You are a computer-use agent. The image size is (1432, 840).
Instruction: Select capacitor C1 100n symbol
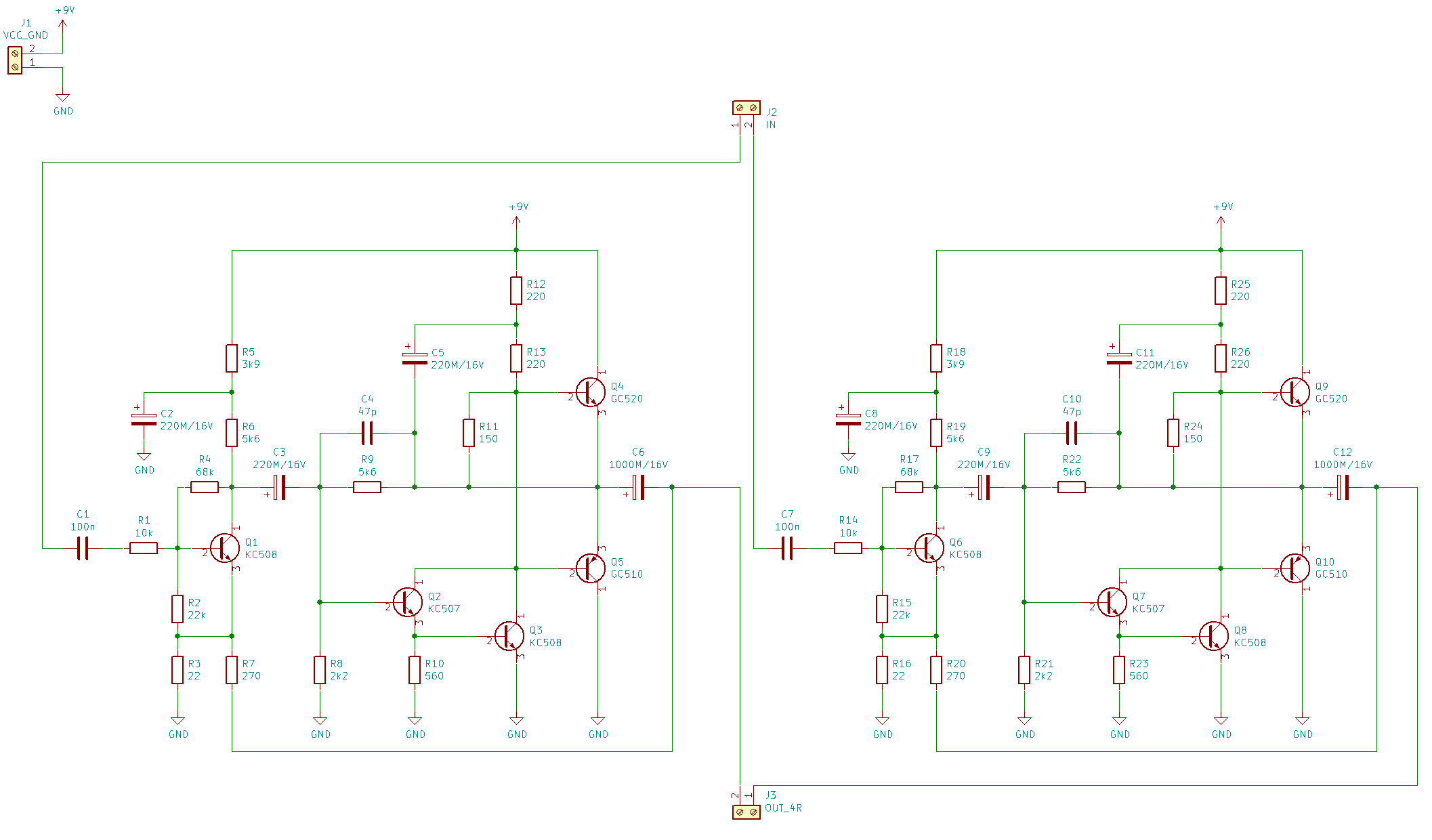[83, 548]
